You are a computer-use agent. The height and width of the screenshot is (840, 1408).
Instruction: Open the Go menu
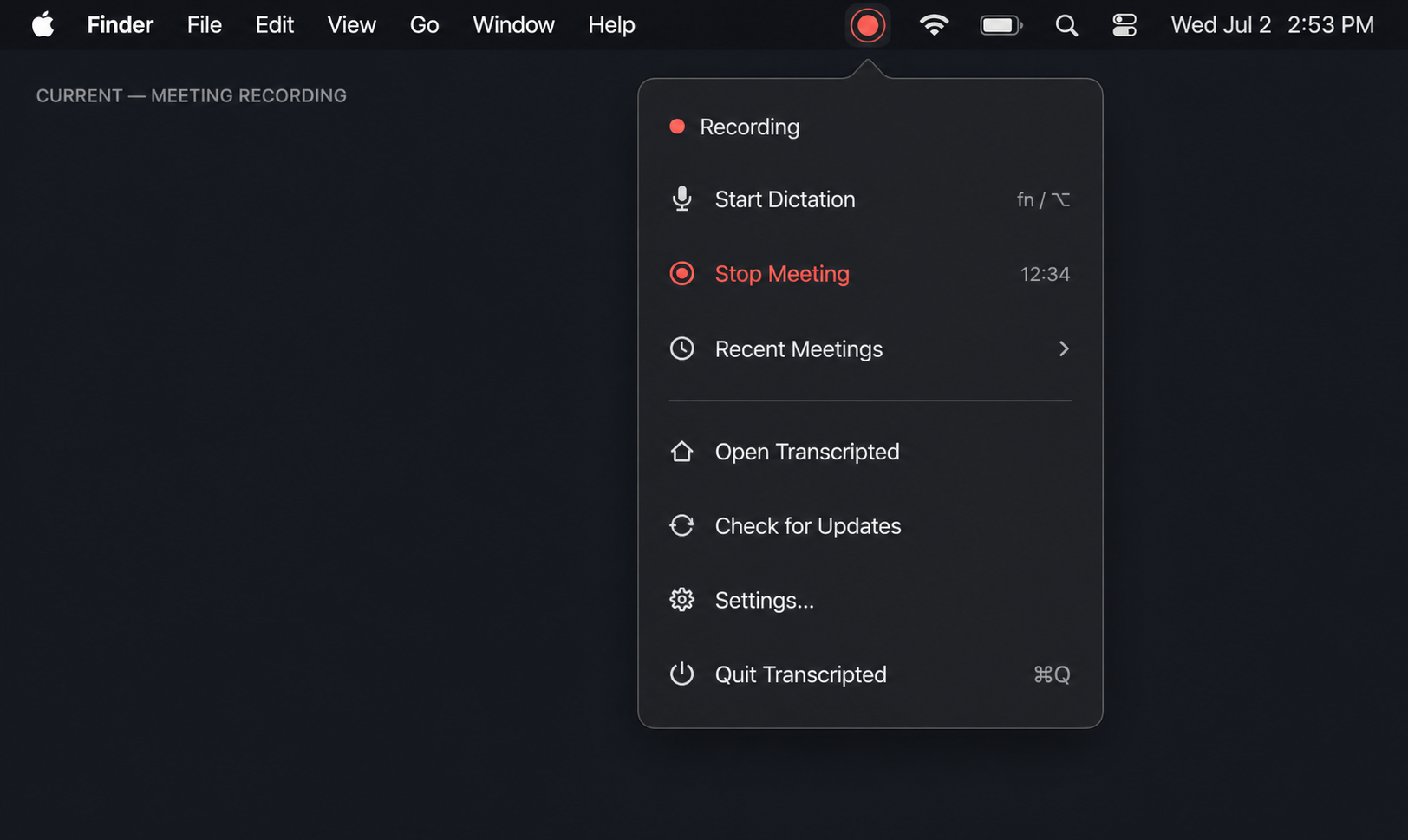coord(424,25)
